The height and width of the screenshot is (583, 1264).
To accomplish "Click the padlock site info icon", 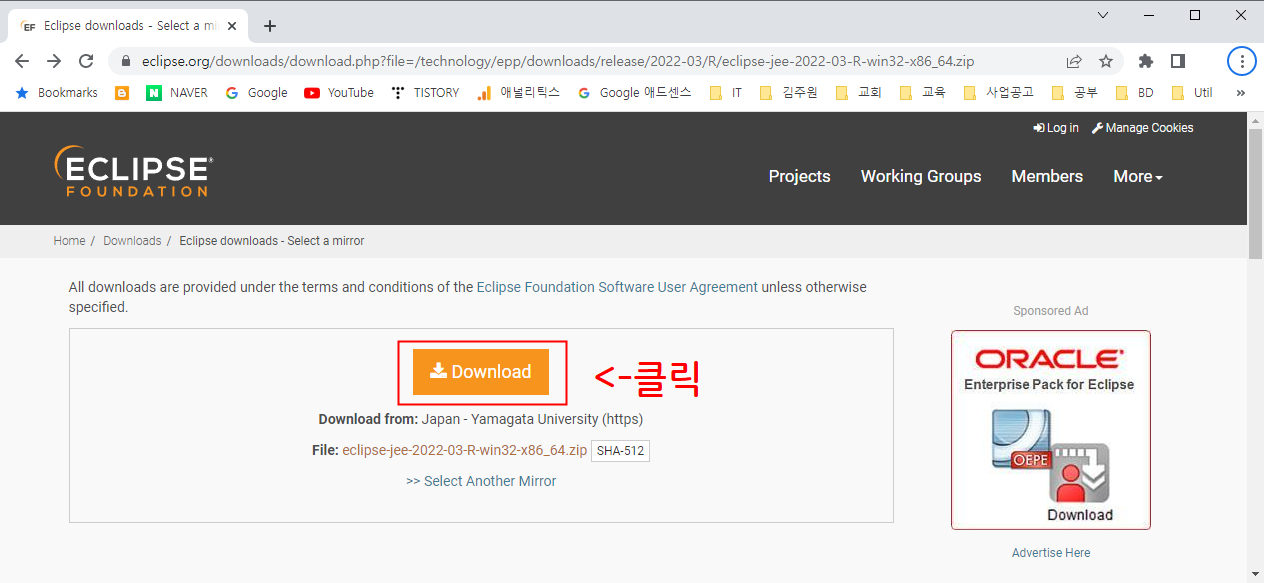I will click(x=126, y=61).
